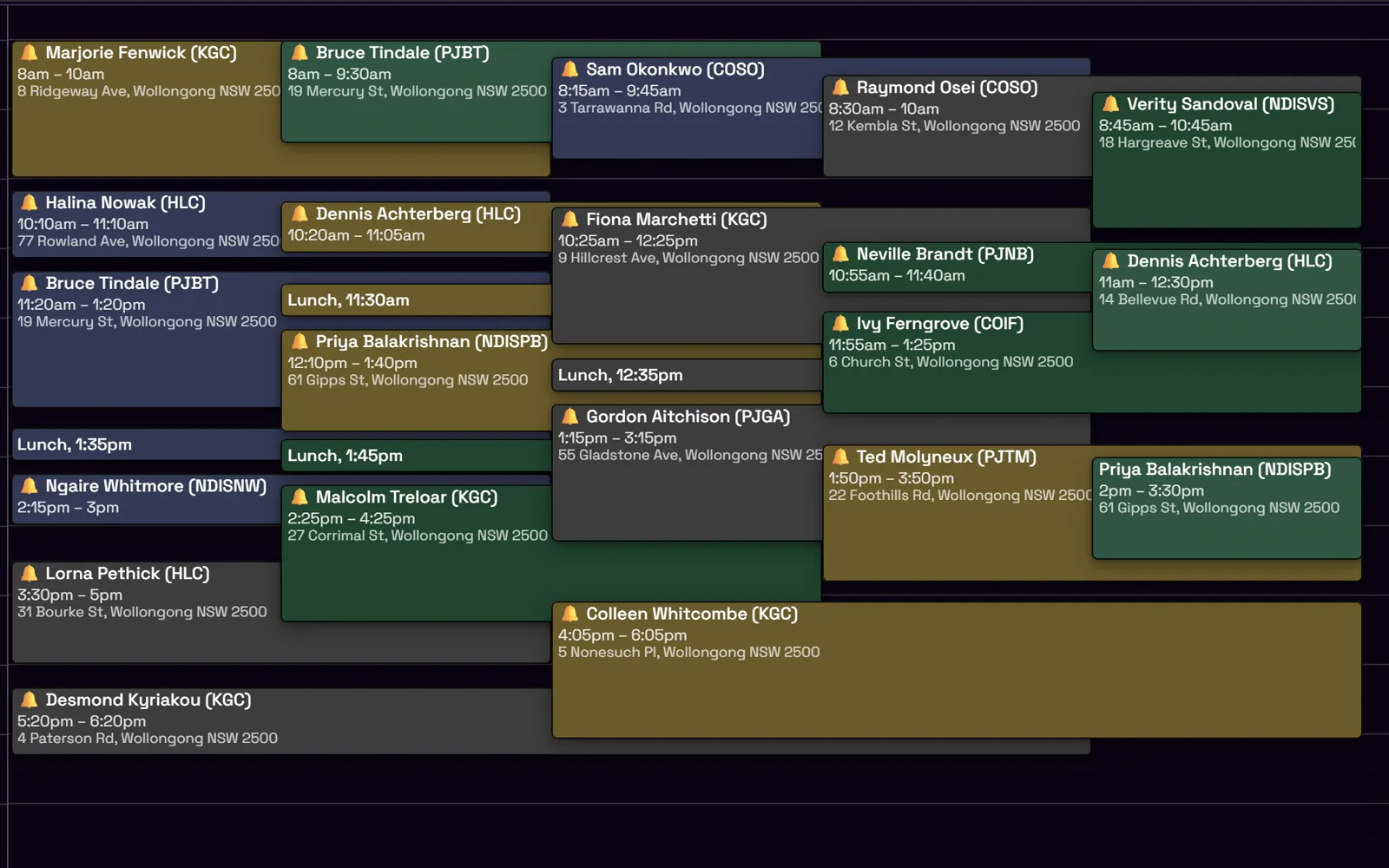Click address 27 Corrimal St, Wollongong
Viewport: 1389px width, 868px height.
coord(418,536)
